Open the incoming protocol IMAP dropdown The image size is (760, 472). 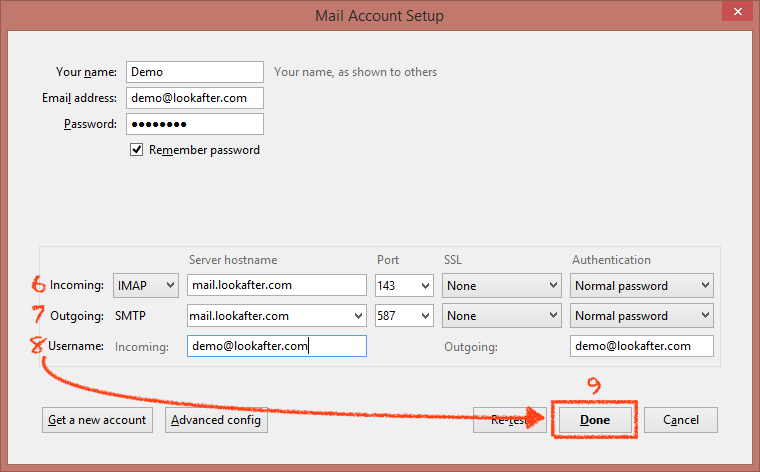[x=146, y=286]
